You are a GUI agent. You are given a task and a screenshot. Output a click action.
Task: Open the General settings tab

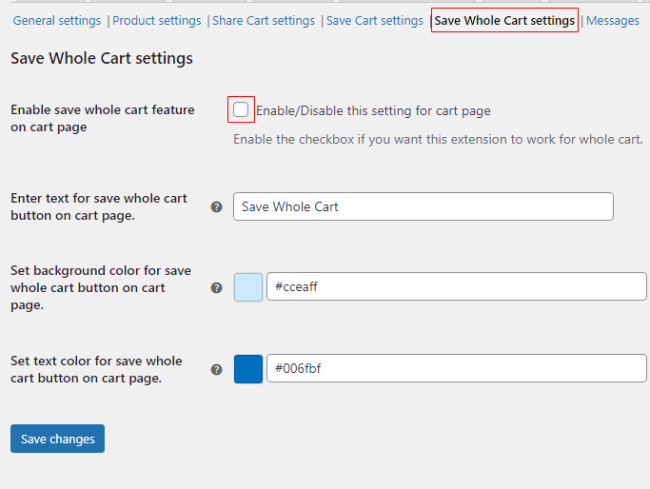57,20
